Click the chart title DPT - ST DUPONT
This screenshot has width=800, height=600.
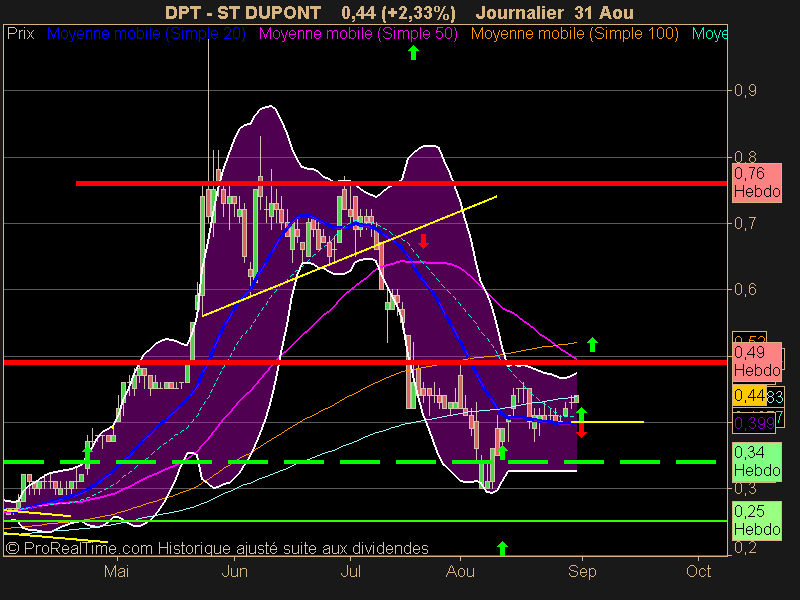point(243,12)
